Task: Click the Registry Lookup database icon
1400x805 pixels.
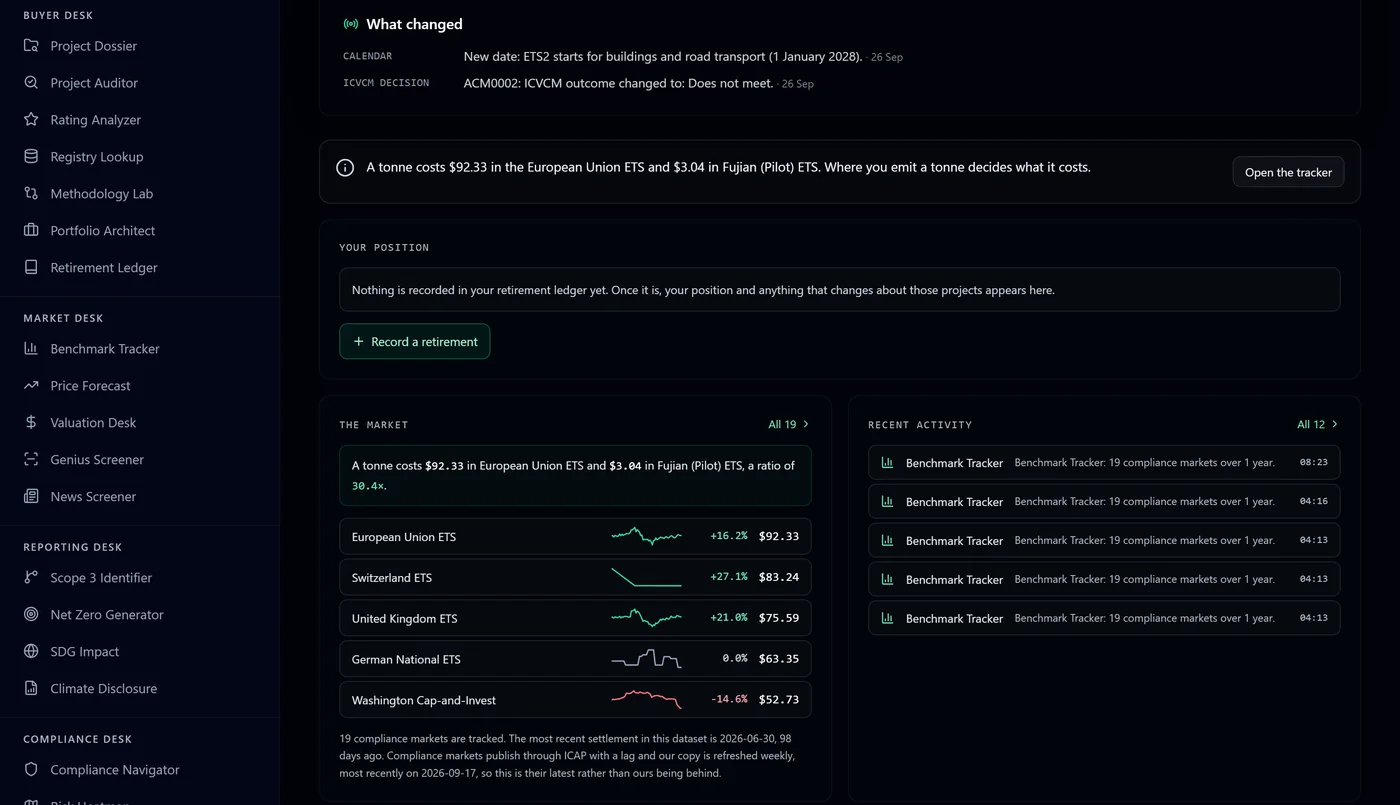Action: pyautogui.click(x=31, y=156)
